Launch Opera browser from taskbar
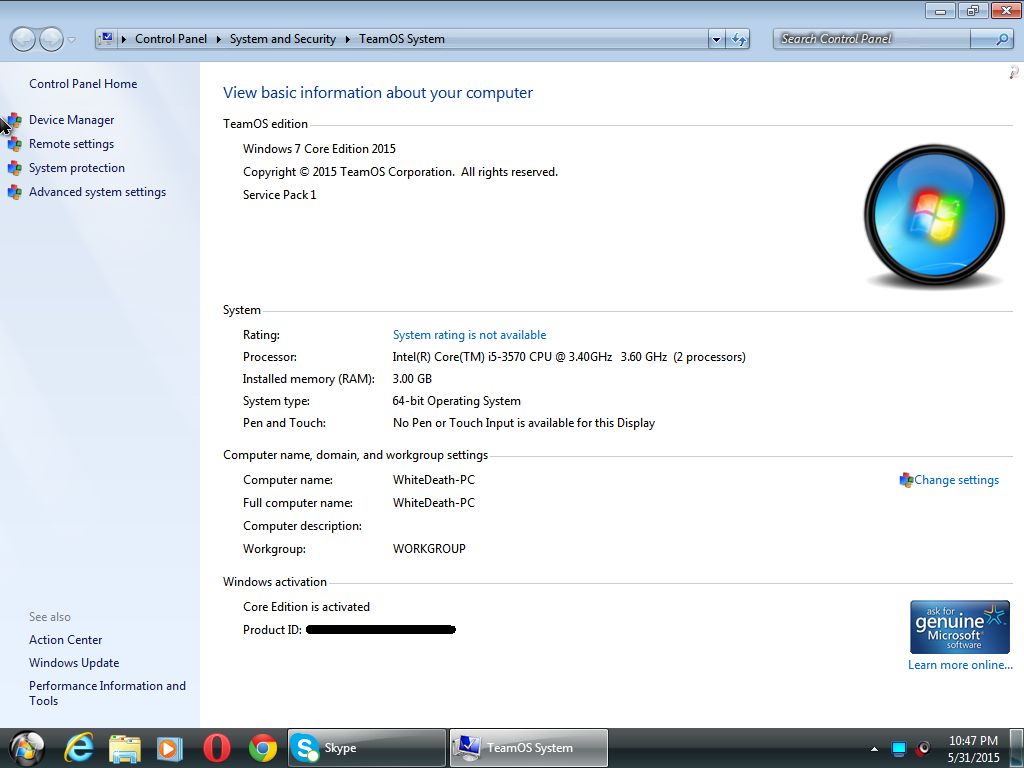 click(x=216, y=748)
